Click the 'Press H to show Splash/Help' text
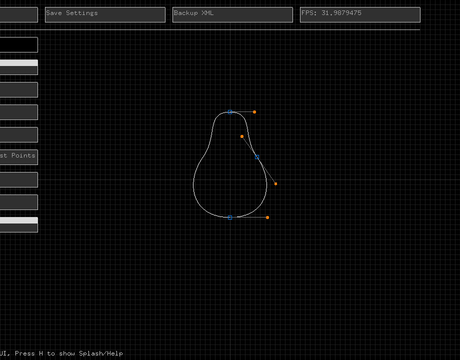The image size is (460, 360). coord(69,353)
